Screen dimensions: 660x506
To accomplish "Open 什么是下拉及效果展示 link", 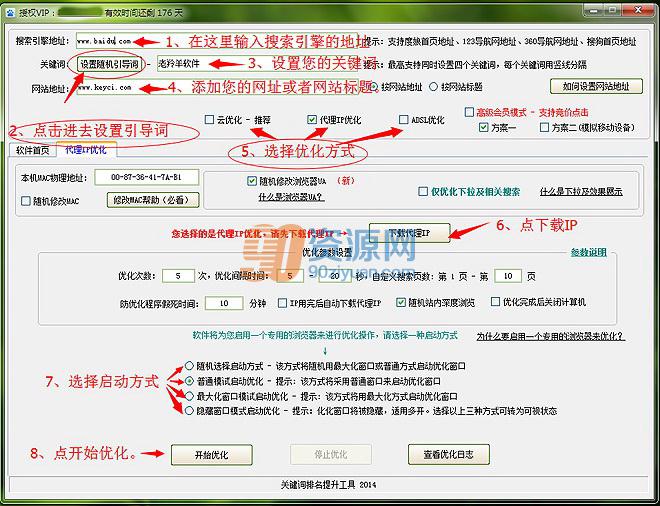I will 581,192.
